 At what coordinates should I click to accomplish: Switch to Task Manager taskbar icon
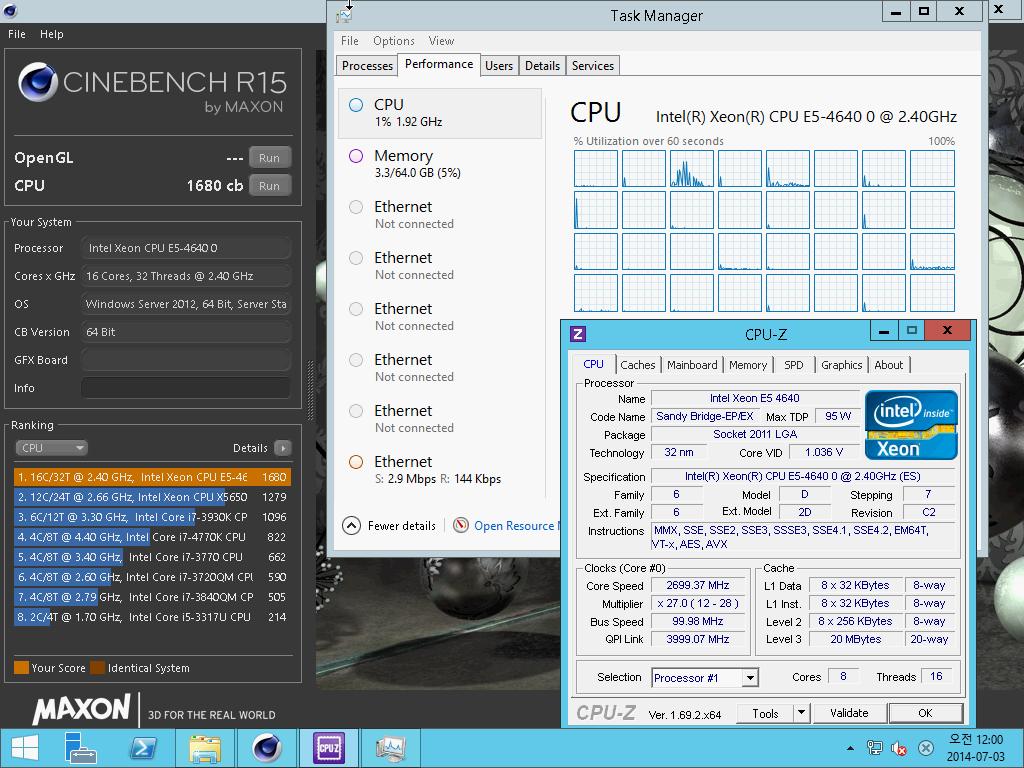391,748
